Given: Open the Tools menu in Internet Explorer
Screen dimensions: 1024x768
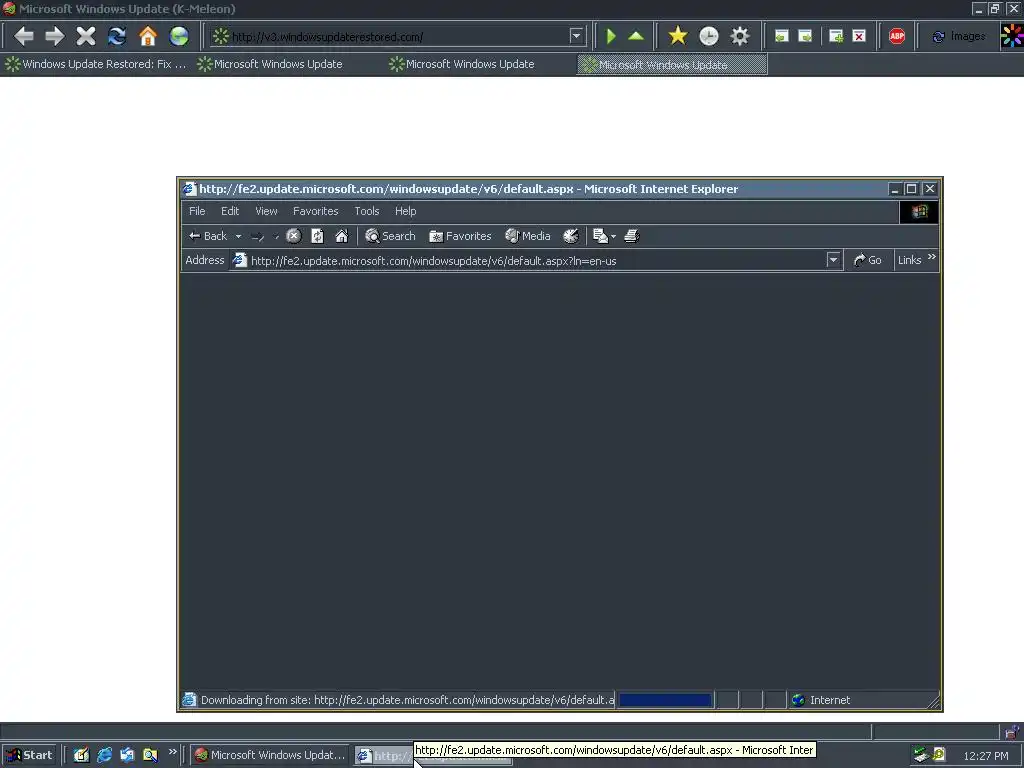Looking at the screenshot, I should coord(367,211).
